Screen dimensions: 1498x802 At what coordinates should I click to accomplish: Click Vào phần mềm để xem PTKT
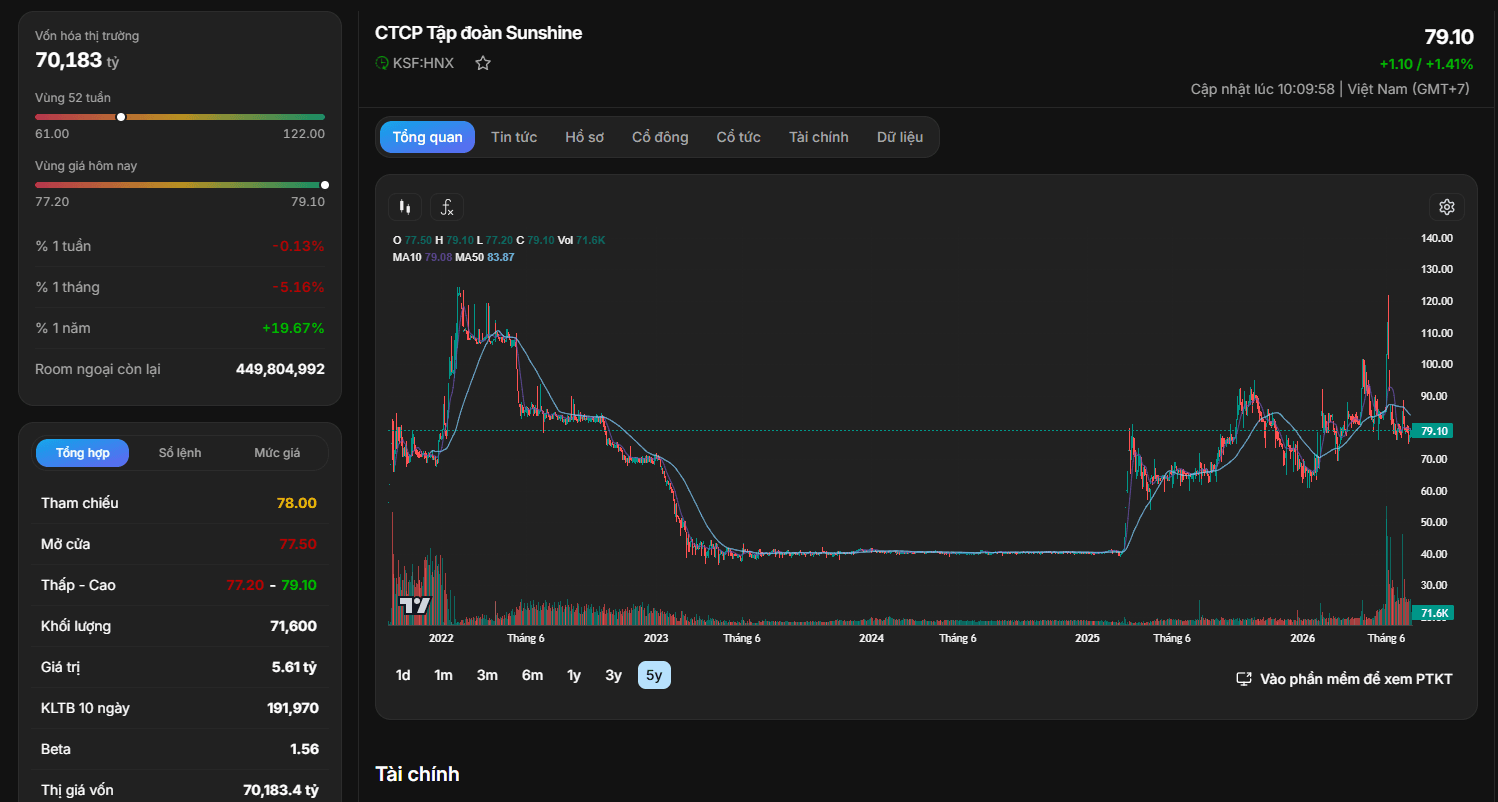pyautogui.click(x=1356, y=679)
